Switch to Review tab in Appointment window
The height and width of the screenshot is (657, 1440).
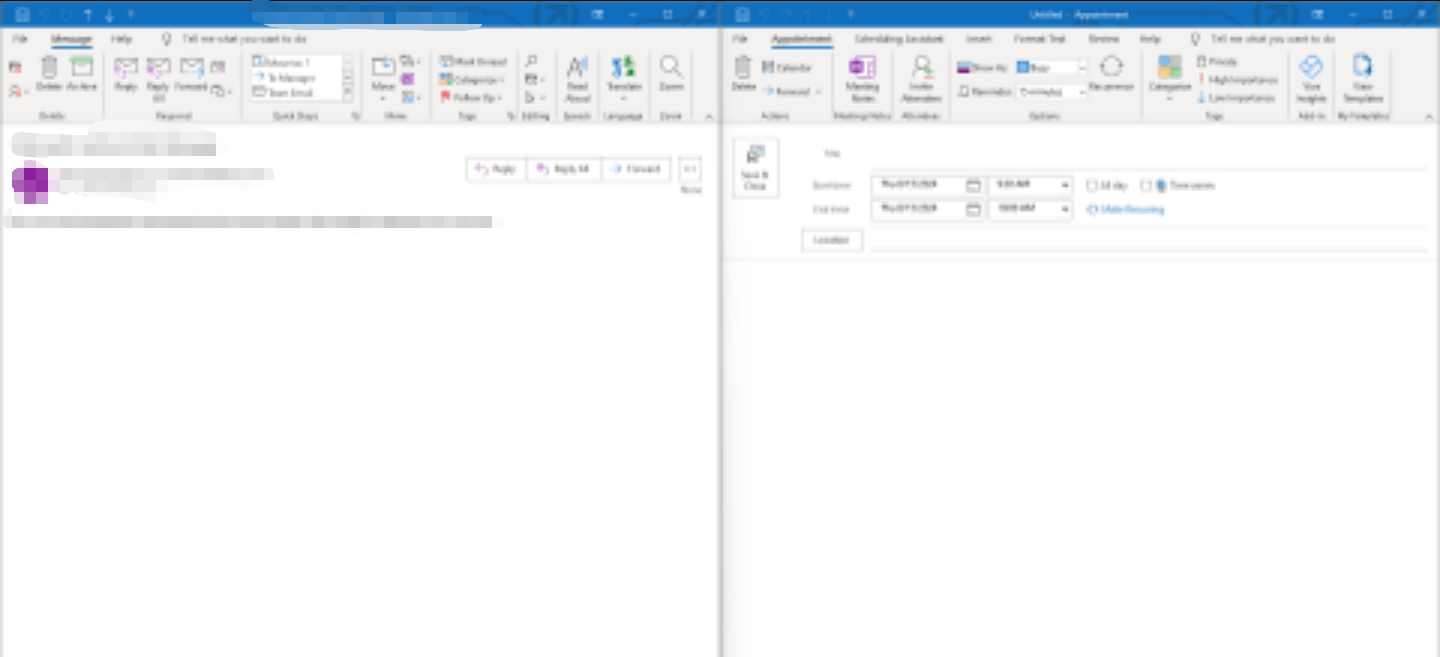(1104, 39)
